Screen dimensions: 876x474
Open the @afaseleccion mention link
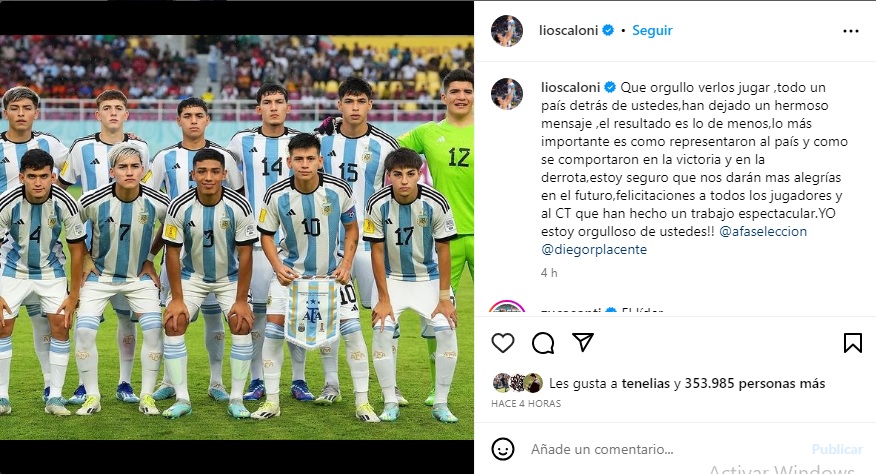tap(763, 231)
